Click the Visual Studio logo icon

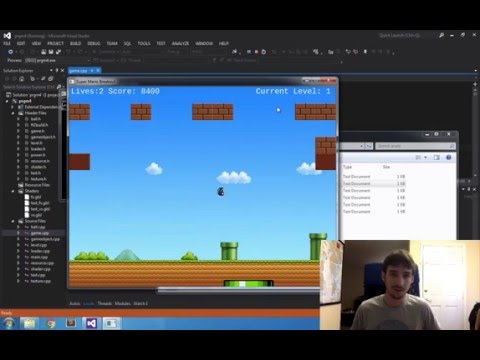point(7,36)
